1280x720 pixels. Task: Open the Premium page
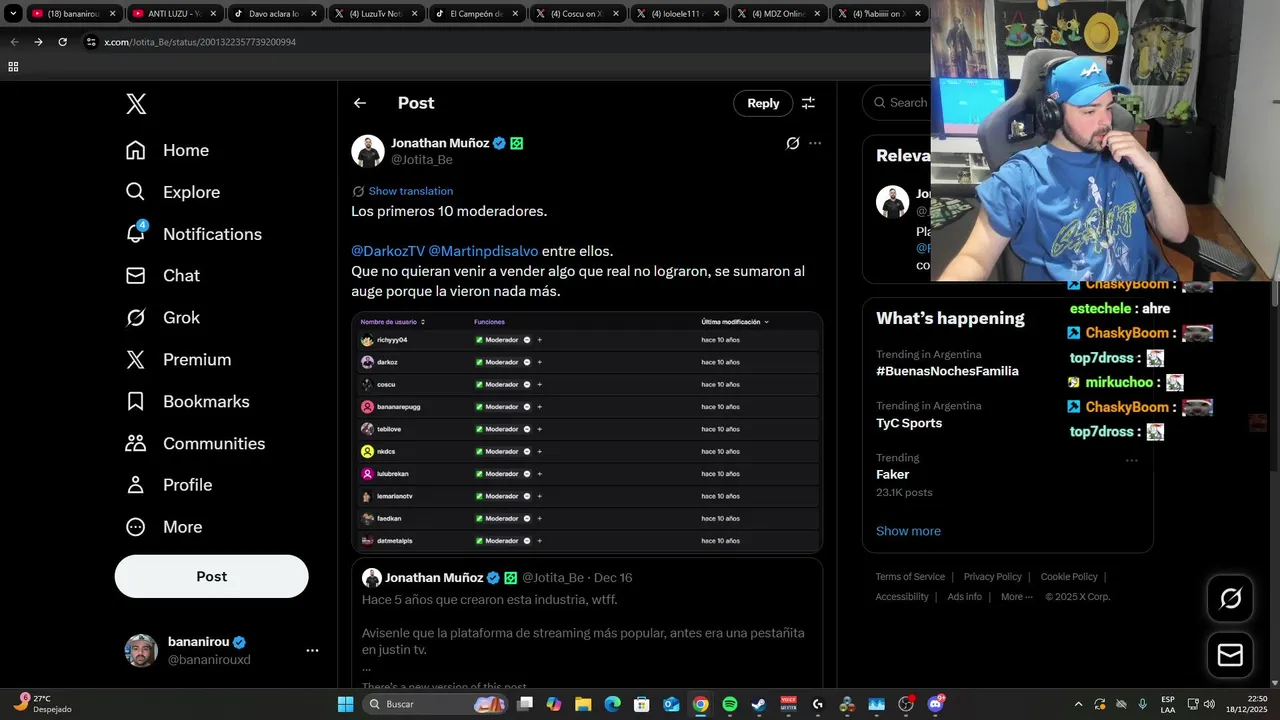(178, 359)
